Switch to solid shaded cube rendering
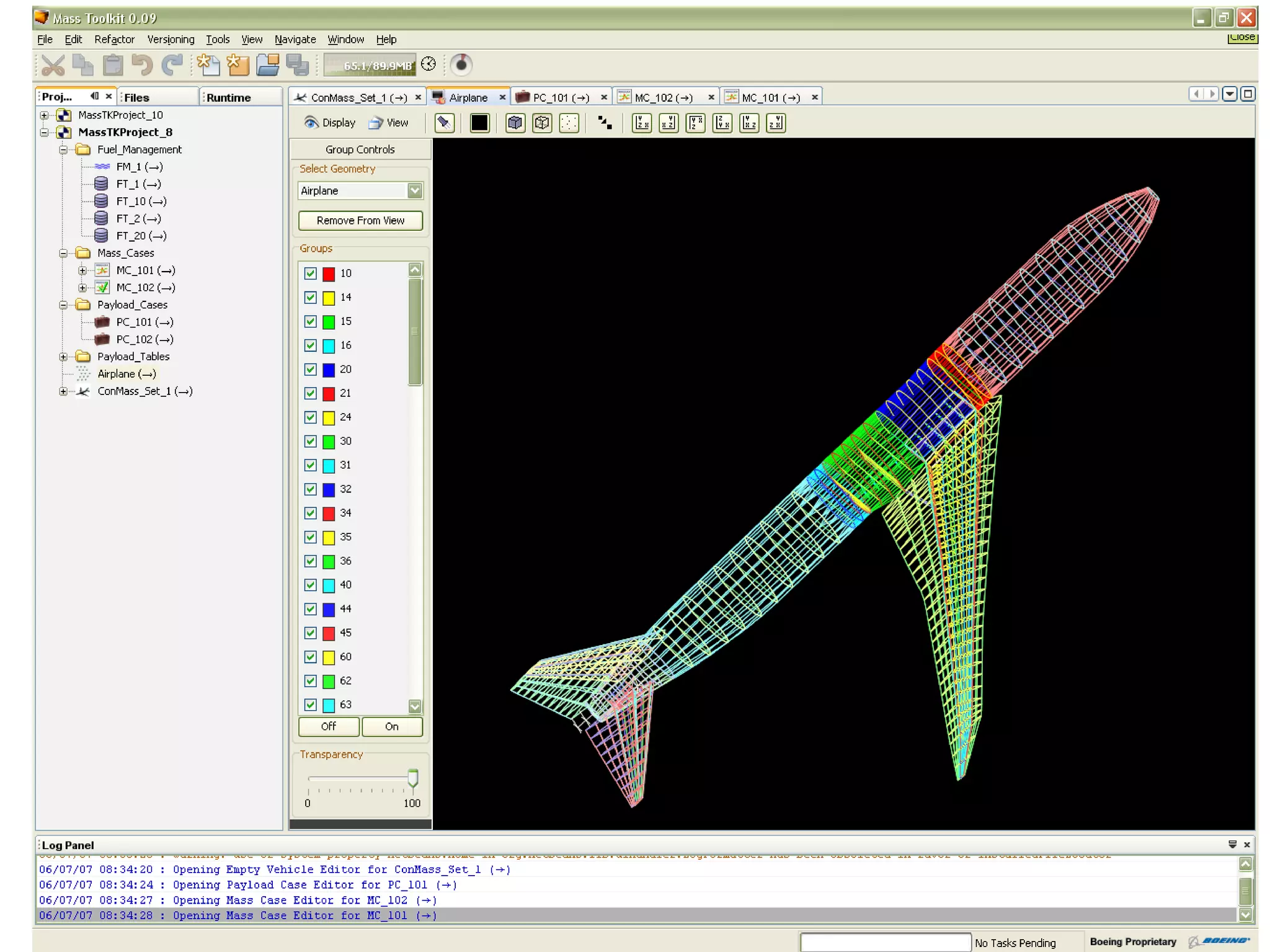This screenshot has width=1270, height=952. tap(515, 123)
